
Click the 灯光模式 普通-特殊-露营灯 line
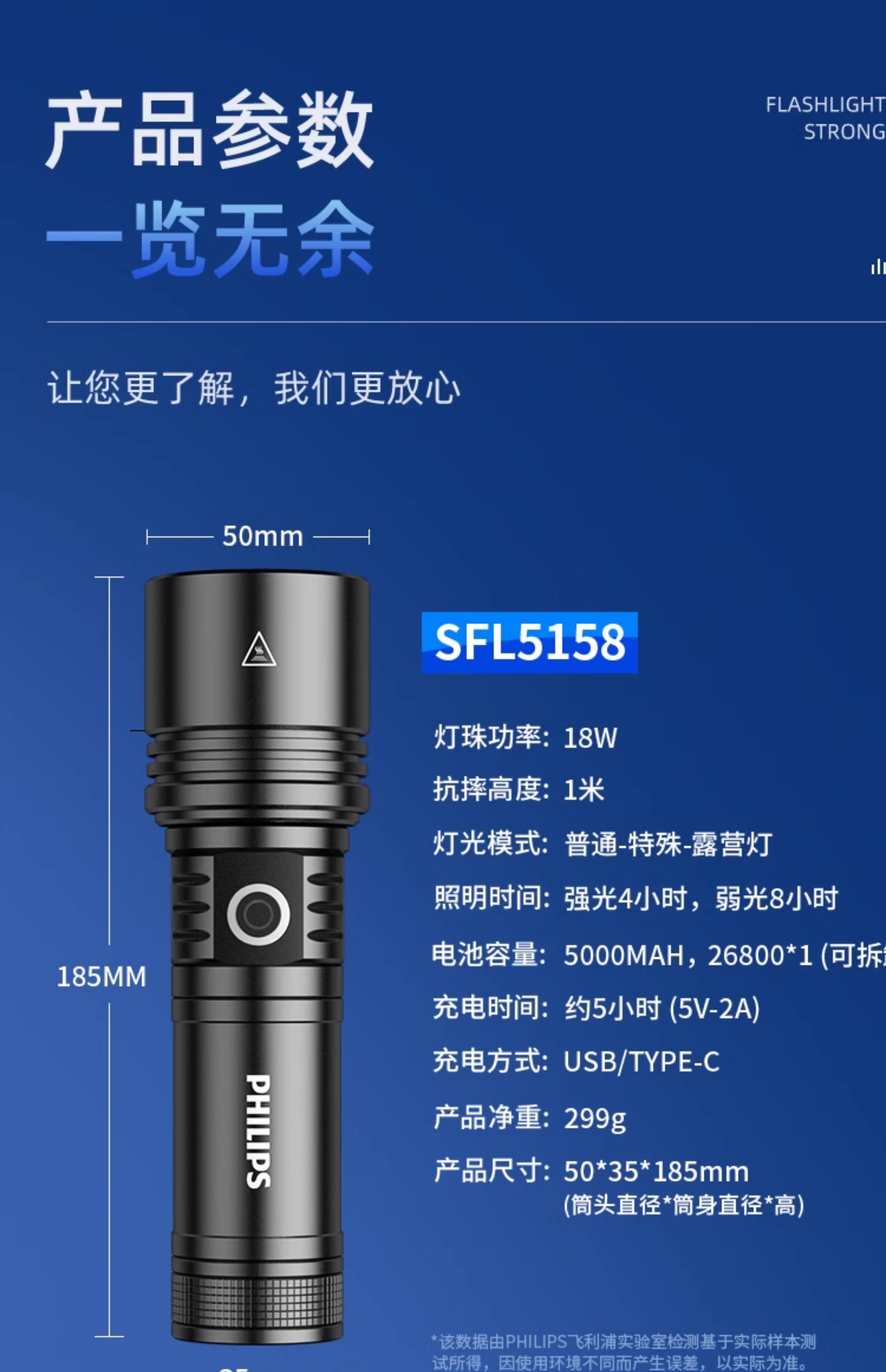602,845
